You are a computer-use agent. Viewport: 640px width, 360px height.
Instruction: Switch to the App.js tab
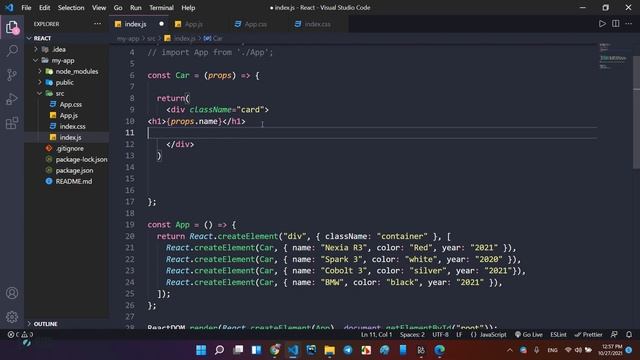click(x=199, y=24)
